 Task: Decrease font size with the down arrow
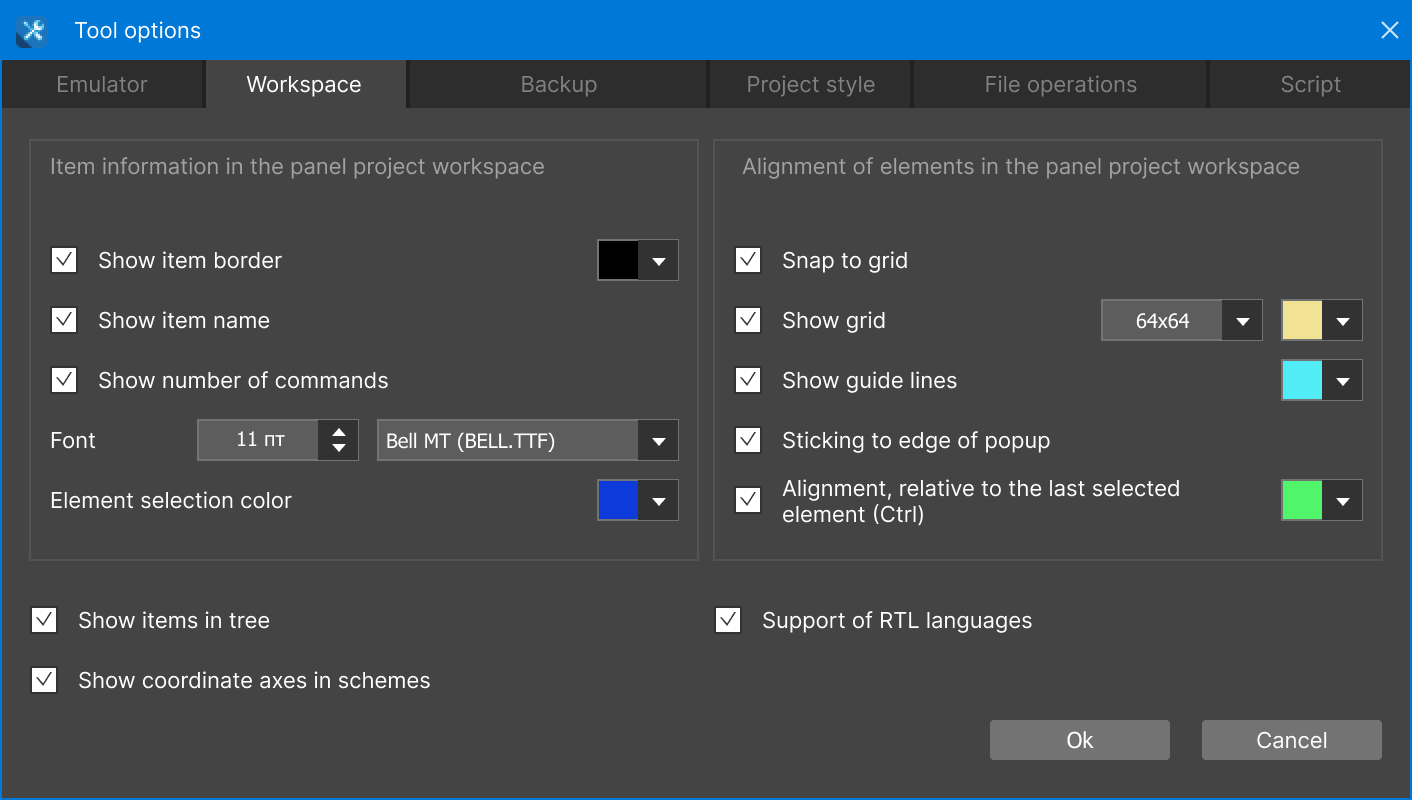339,449
